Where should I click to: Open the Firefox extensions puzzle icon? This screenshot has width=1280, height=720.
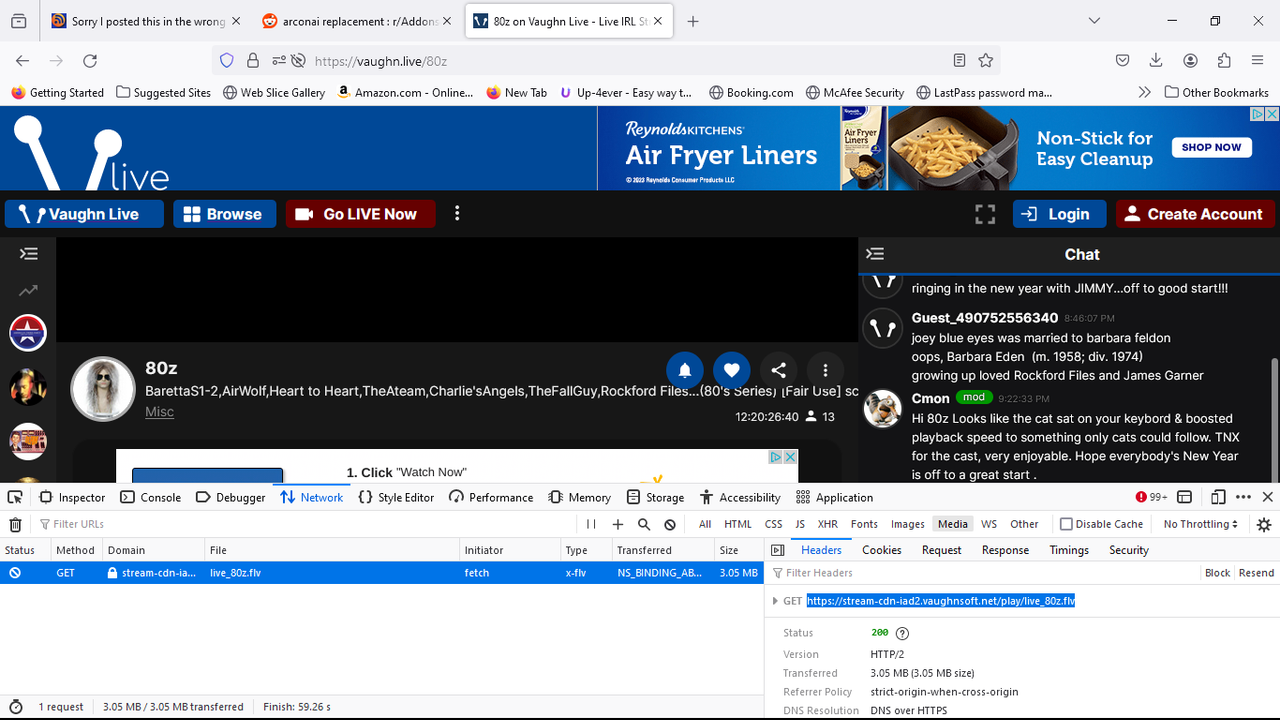click(x=1224, y=61)
